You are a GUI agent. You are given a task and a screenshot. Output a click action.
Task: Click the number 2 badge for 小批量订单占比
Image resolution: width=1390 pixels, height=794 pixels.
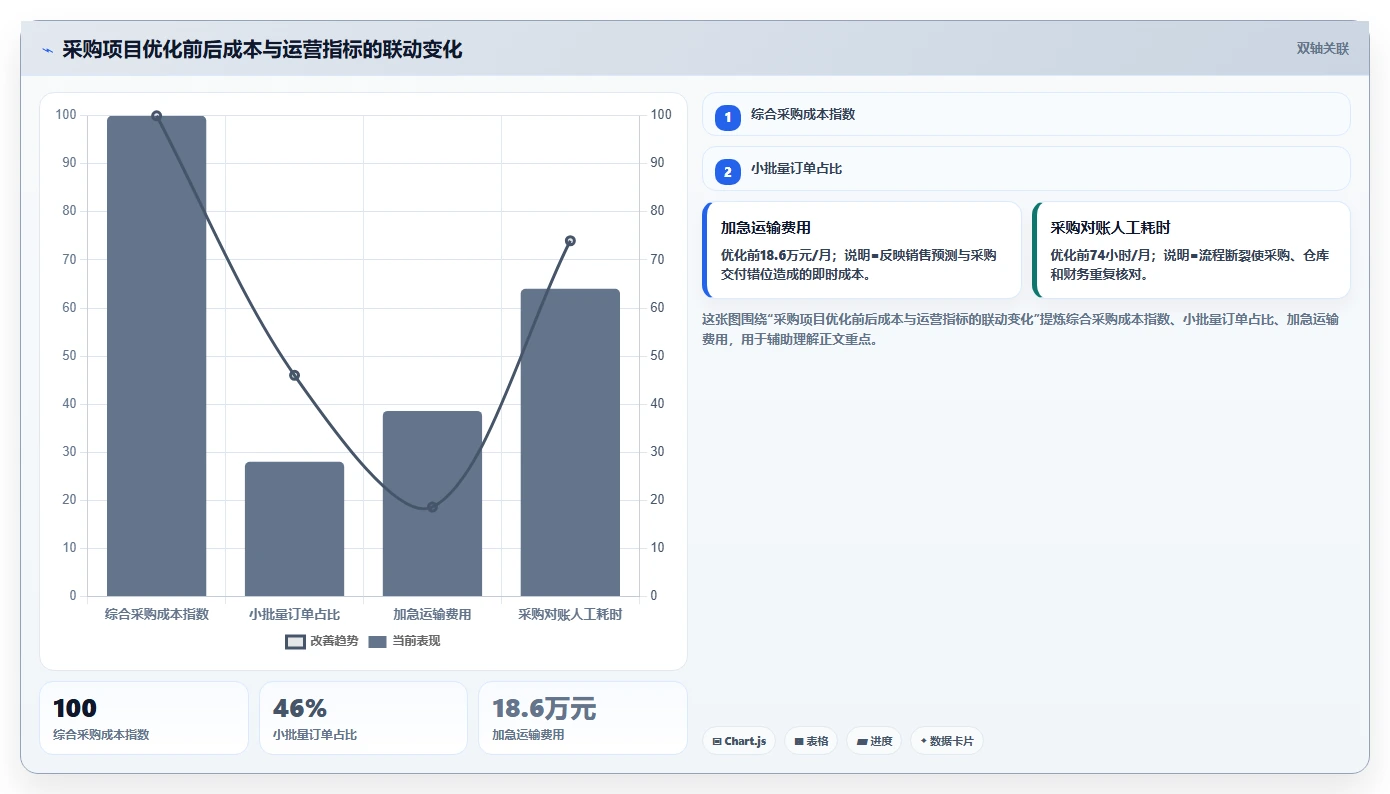(x=728, y=172)
